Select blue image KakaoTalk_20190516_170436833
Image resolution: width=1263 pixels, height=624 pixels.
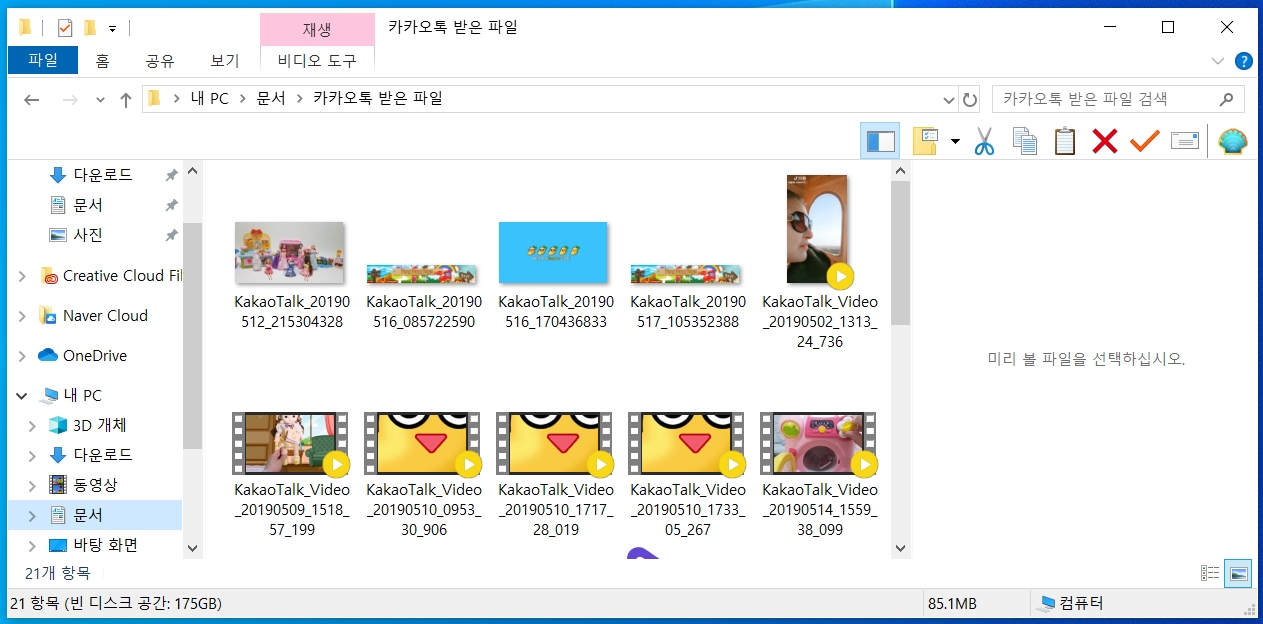click(553, 253)
